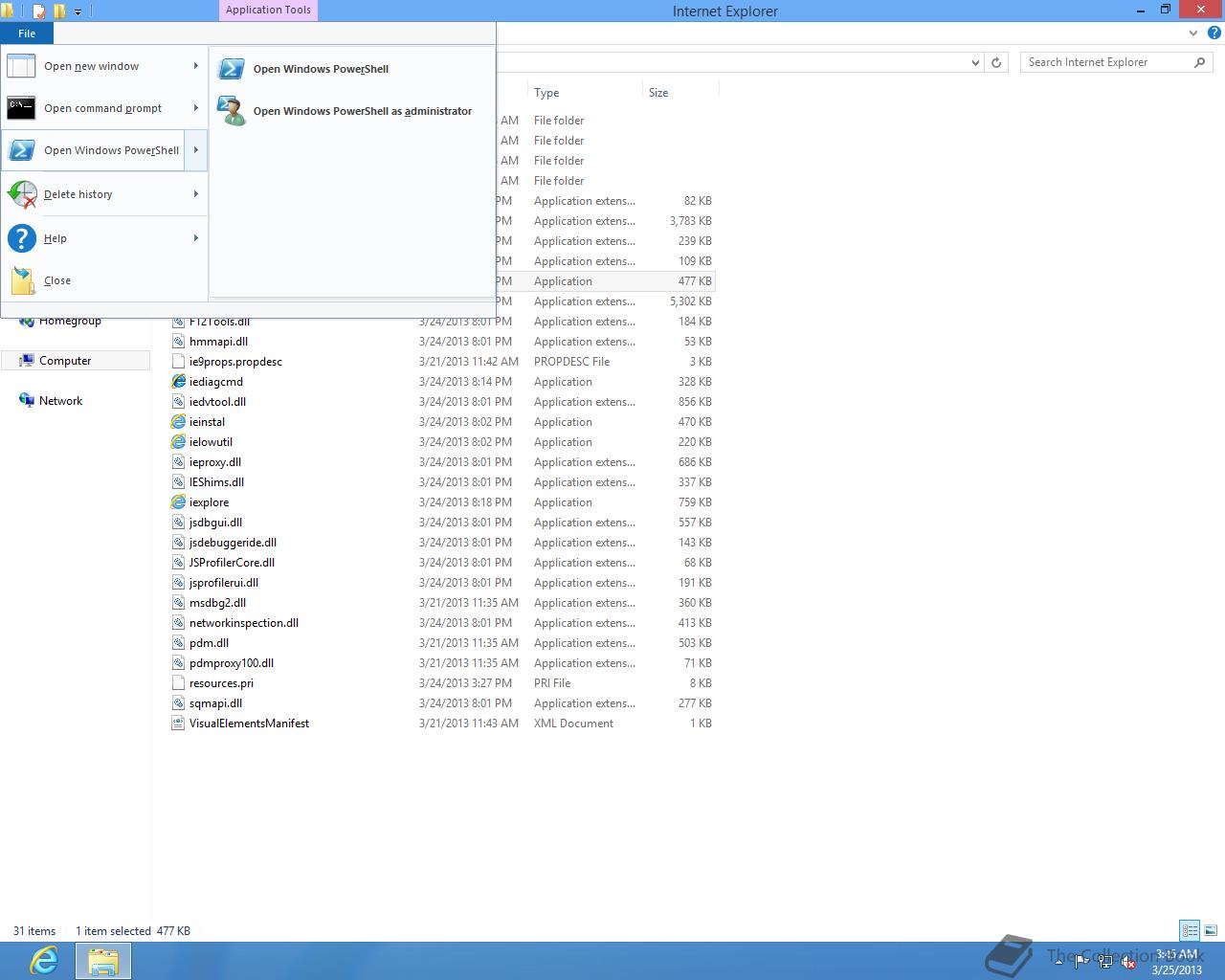This screenshot has height=980, width=1225.
Task: Click the iediagcmd application icon
Action: (178, 382)
